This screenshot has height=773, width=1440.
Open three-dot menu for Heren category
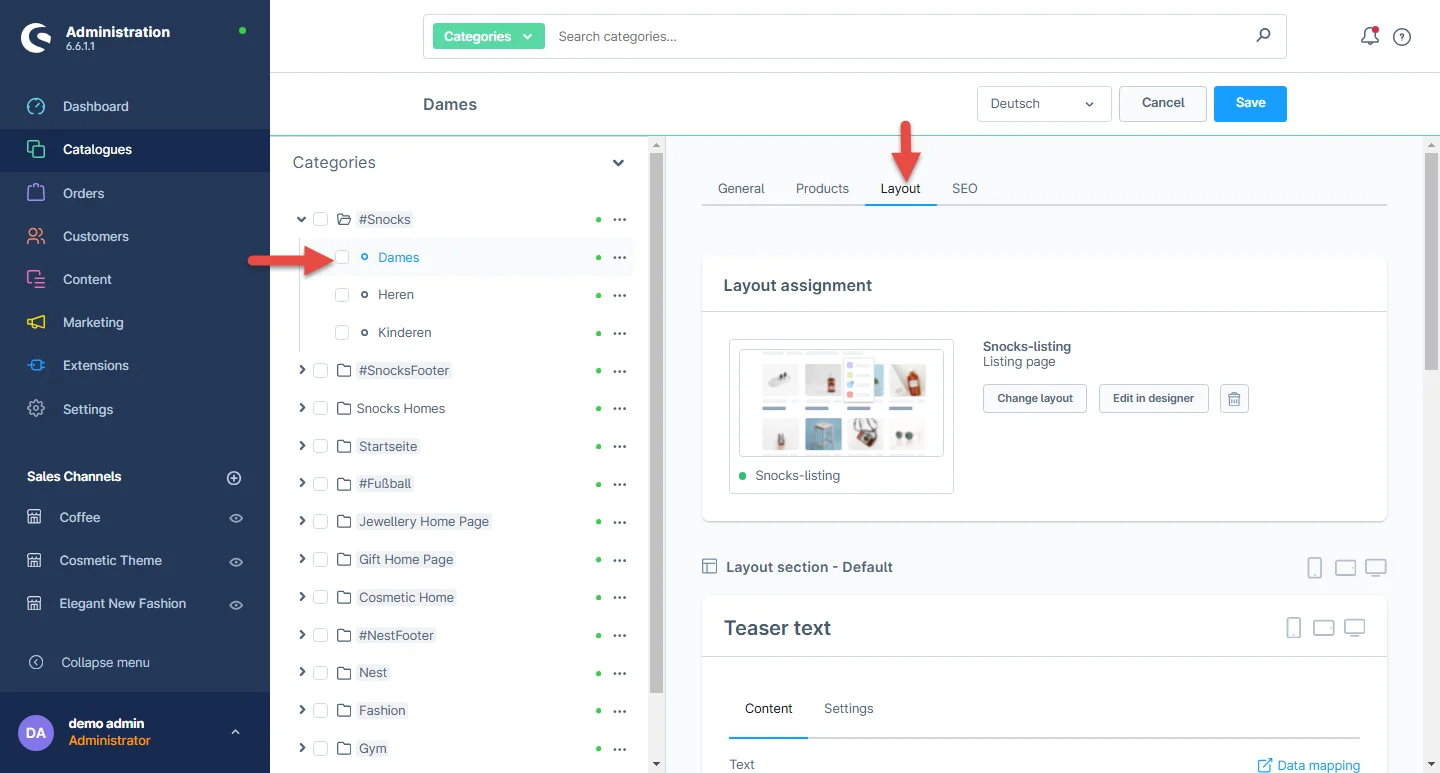pos(619,295)
